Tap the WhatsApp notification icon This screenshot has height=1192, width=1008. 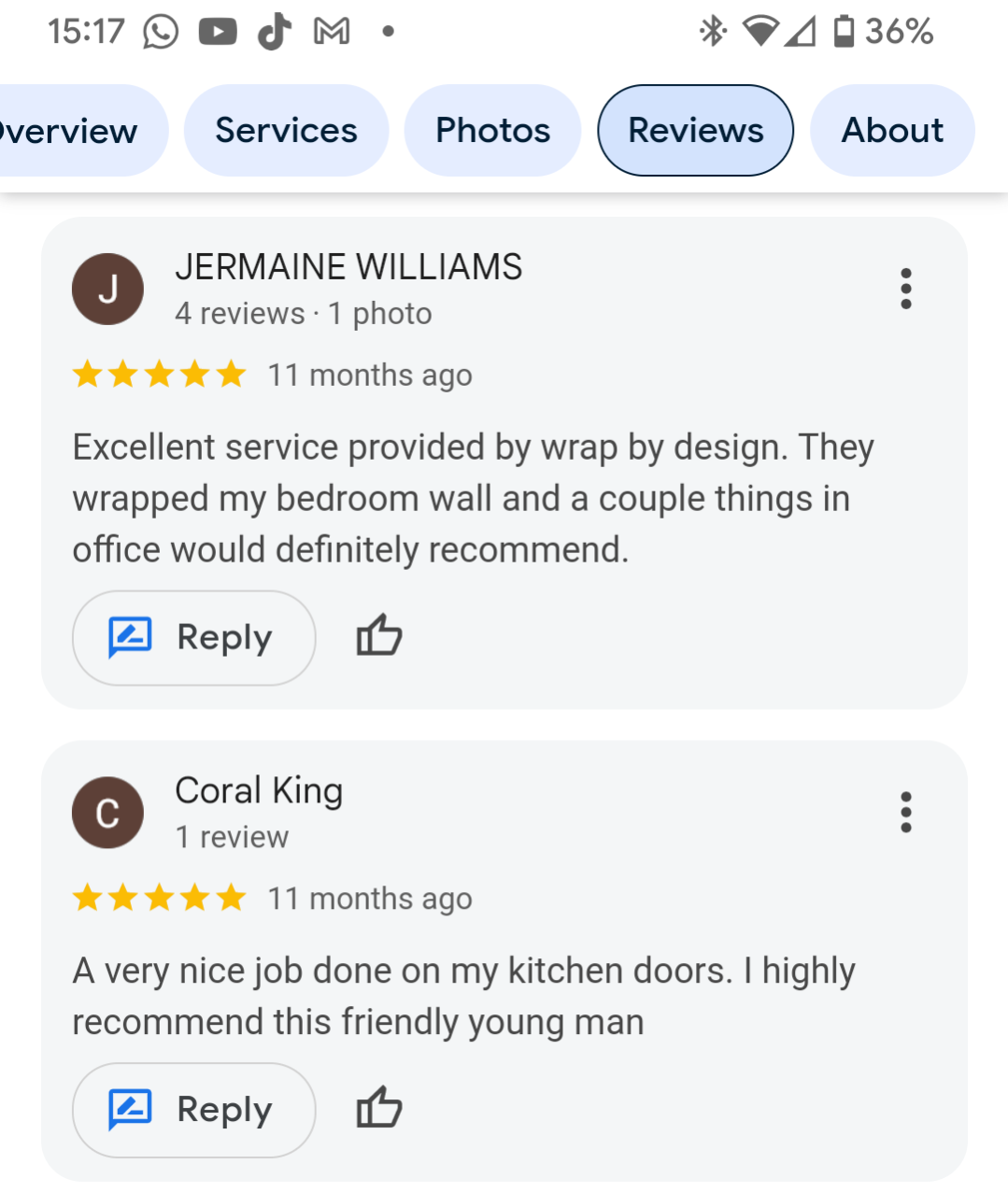coord(161,32)
